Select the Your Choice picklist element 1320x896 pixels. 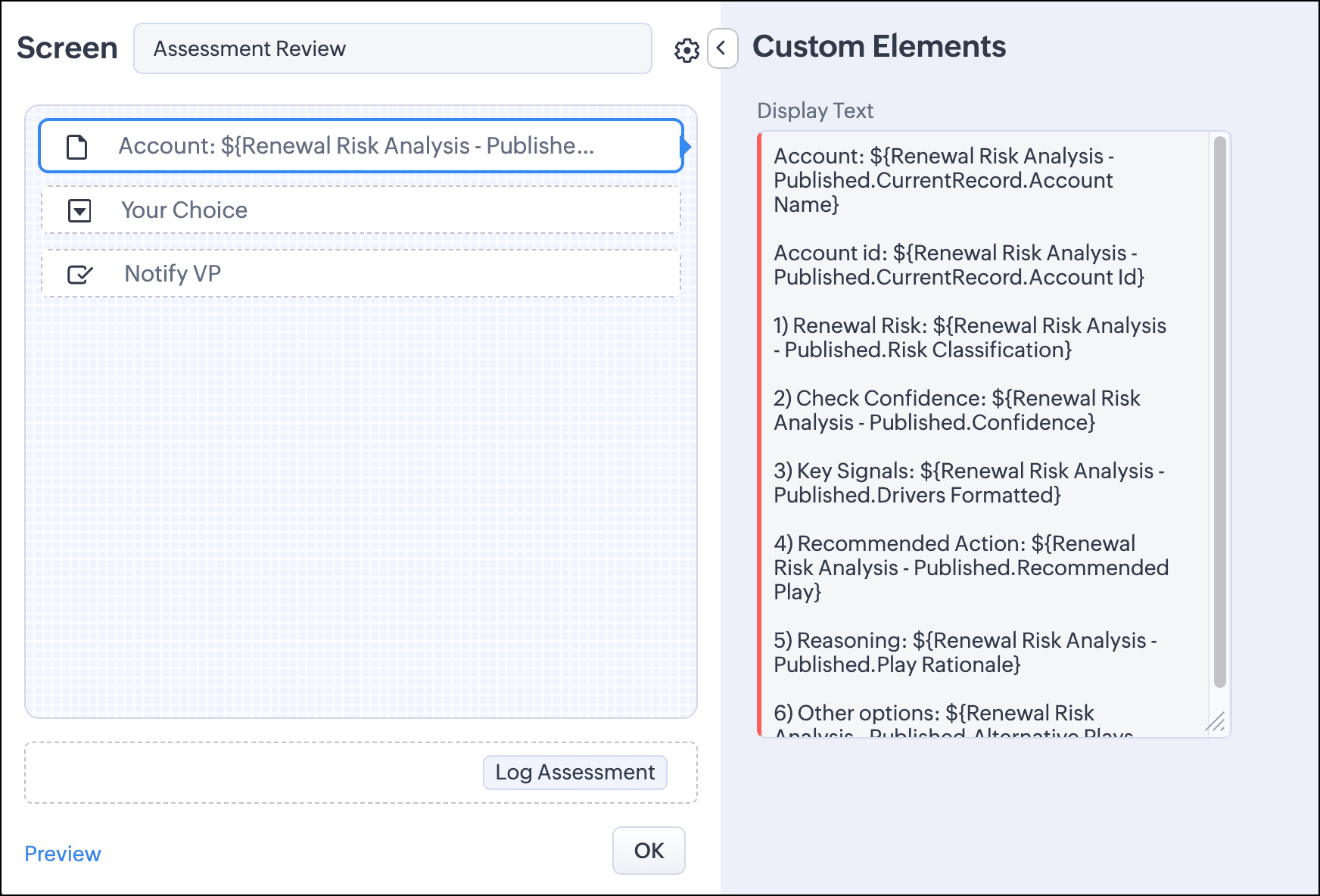[361, 210]
